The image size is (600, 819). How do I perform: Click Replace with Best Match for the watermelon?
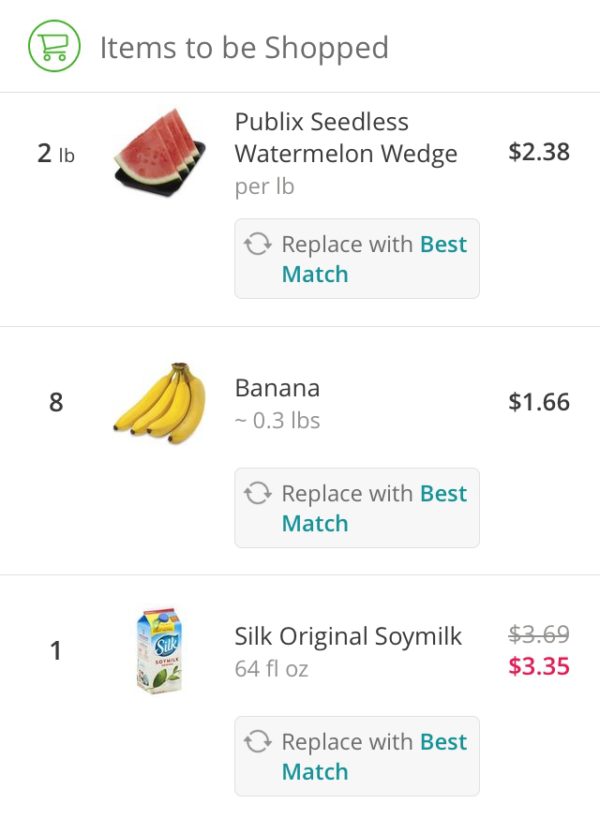(x=356, y=258)
